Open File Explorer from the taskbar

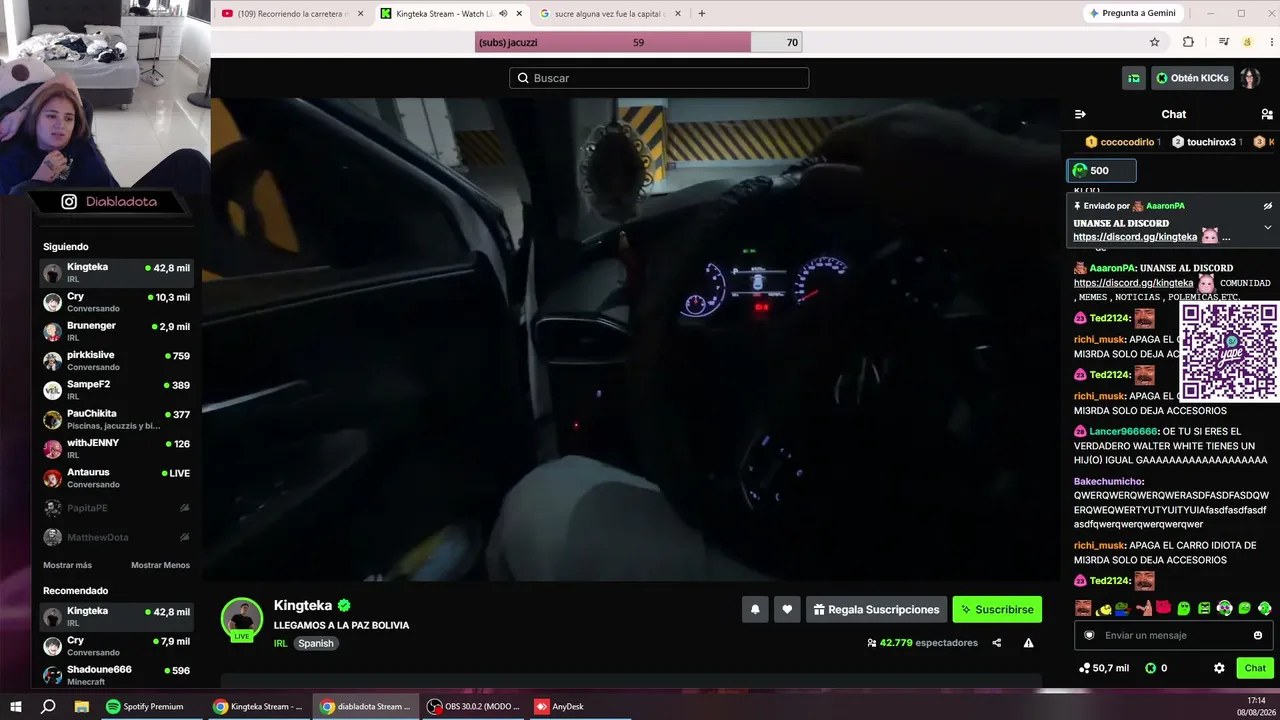click(x=81, y=706)
